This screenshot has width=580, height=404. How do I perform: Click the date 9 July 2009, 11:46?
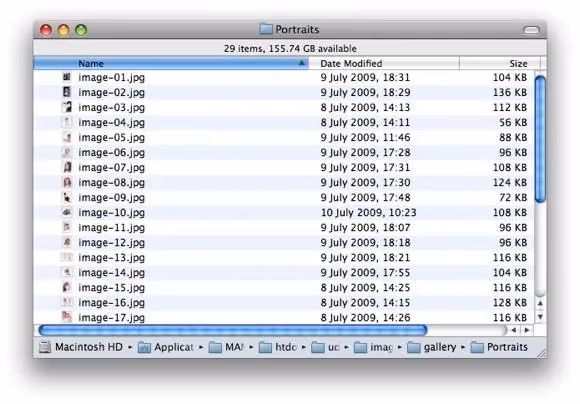(365, 137)
